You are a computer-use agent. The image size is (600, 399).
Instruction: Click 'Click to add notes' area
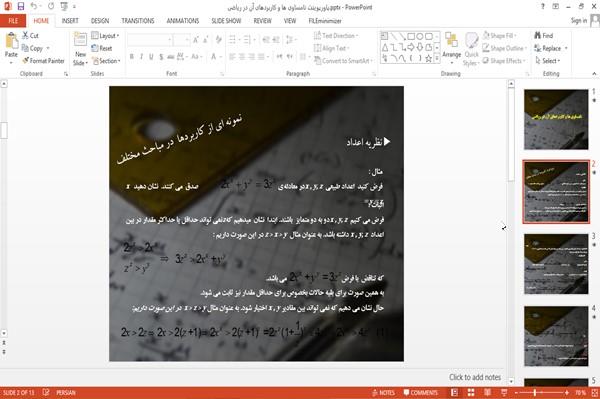click(x=475, y=377)
